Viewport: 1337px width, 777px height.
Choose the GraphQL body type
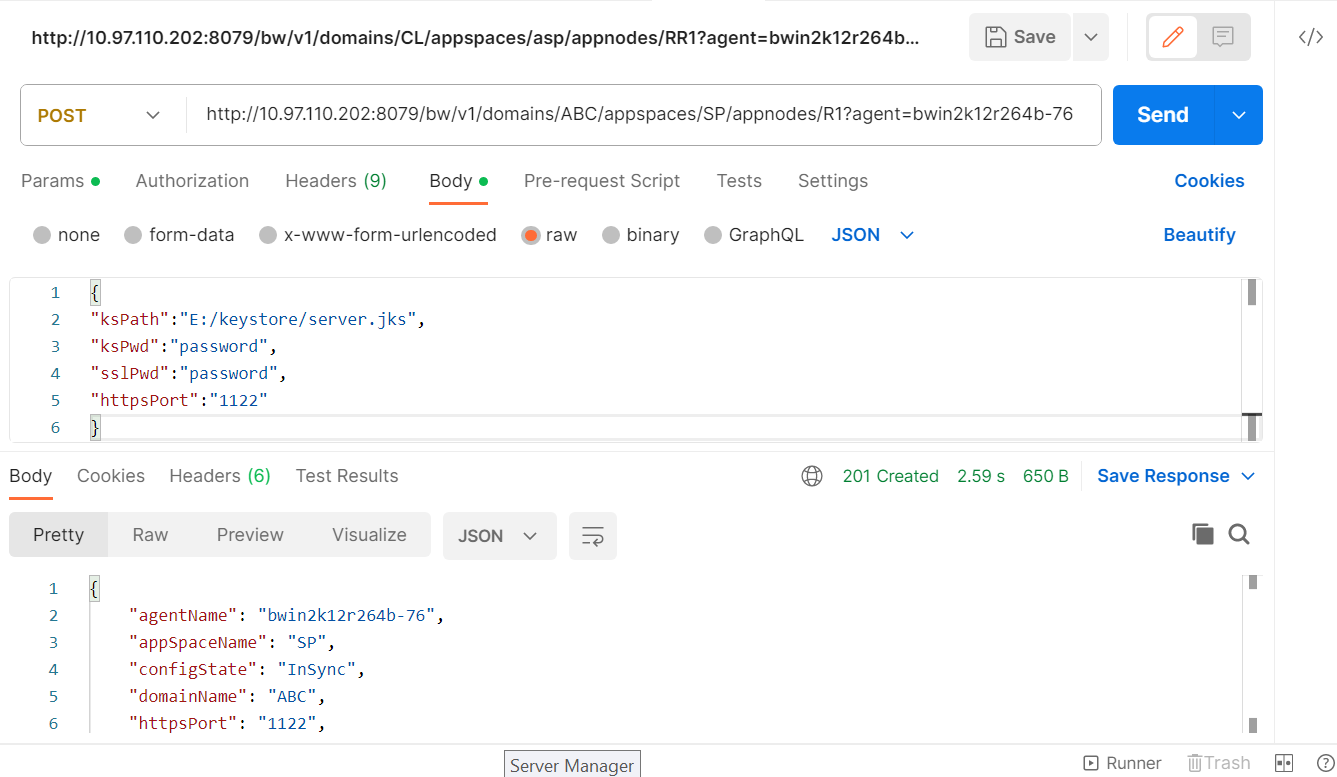(x=713, y=235)
